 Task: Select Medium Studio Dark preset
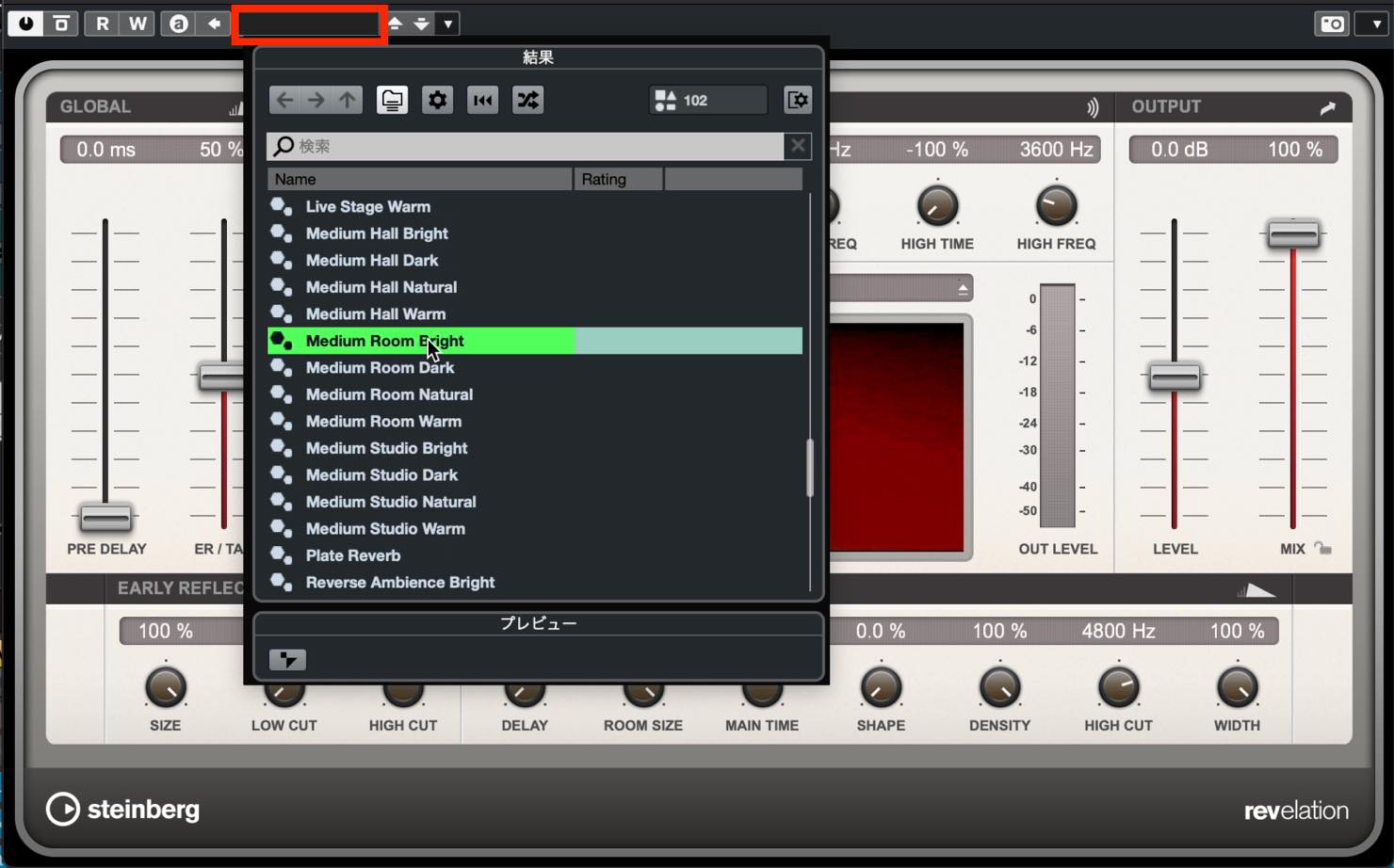(x=535, y=474)
